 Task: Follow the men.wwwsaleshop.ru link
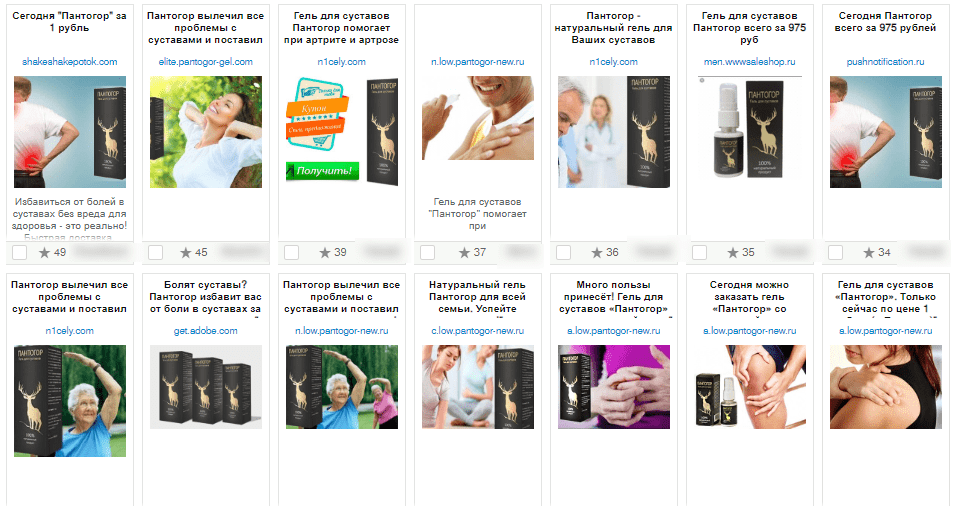tap(749, 62)
